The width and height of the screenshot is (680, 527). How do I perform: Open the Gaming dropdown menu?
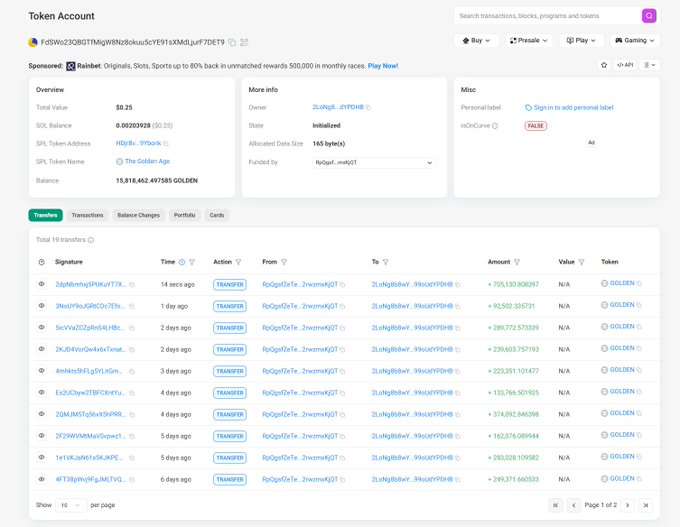634,41
